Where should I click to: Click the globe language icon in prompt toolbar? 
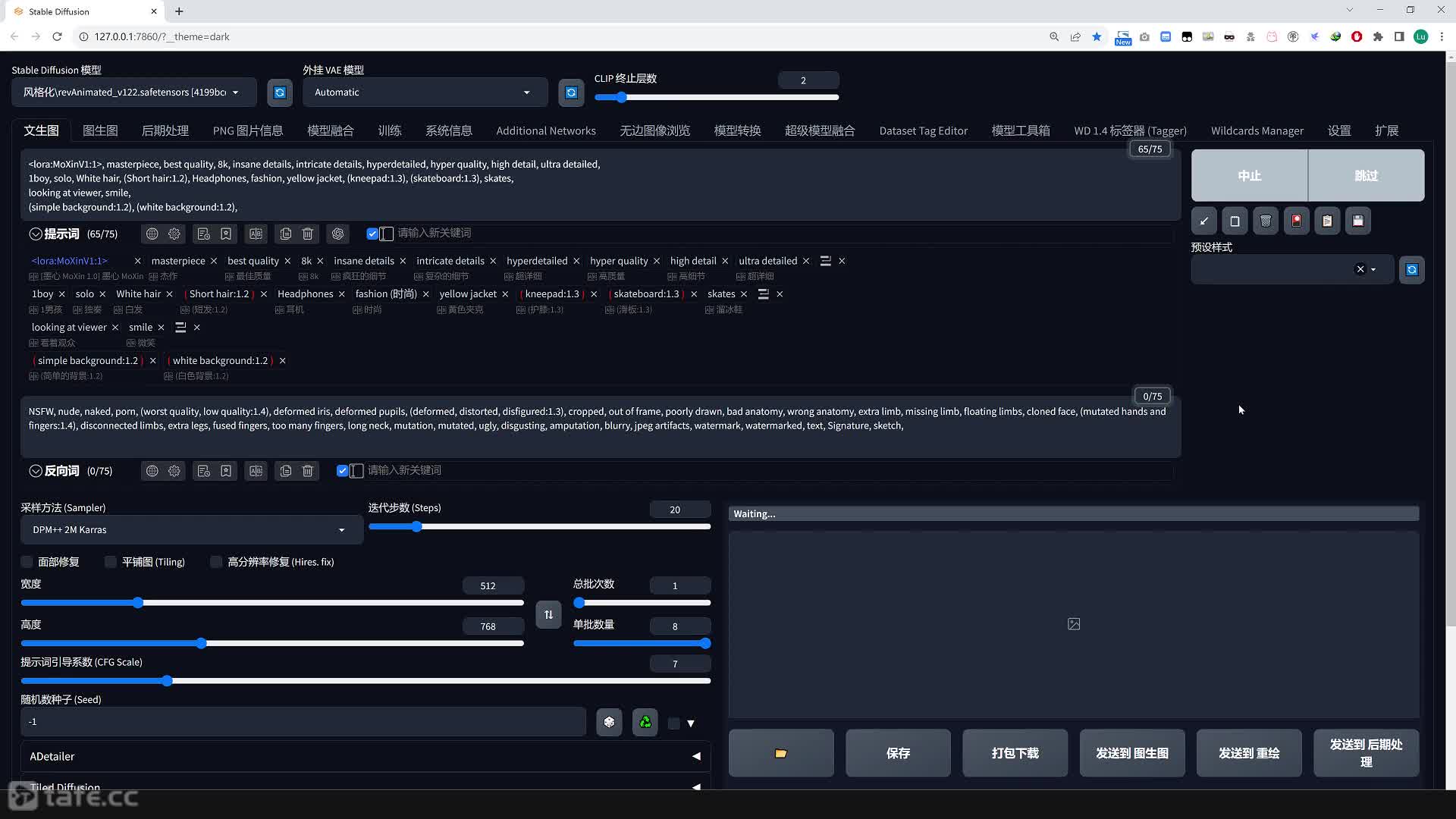coord(152,234)
